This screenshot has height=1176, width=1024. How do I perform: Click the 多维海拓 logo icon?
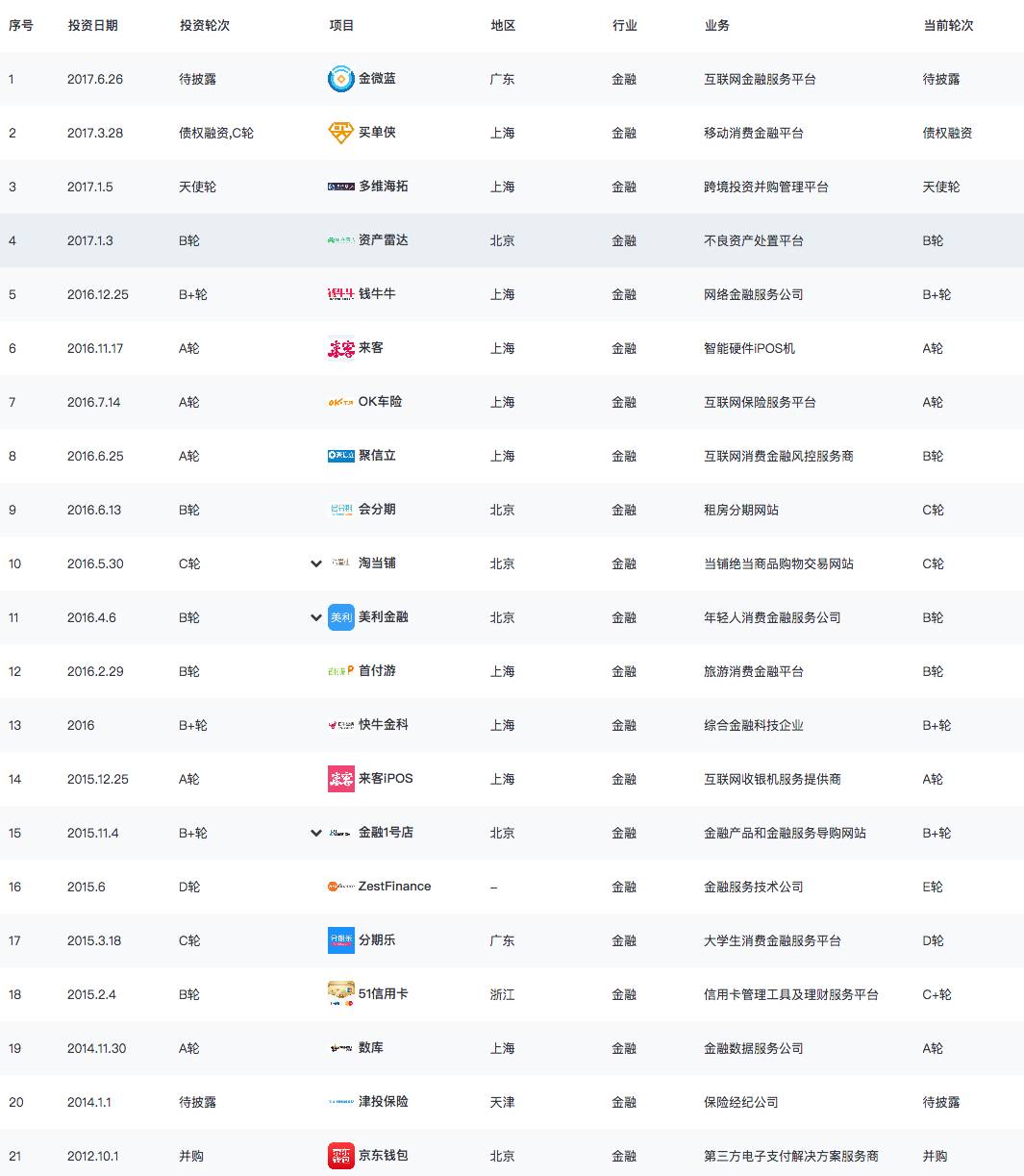point(341,187)
